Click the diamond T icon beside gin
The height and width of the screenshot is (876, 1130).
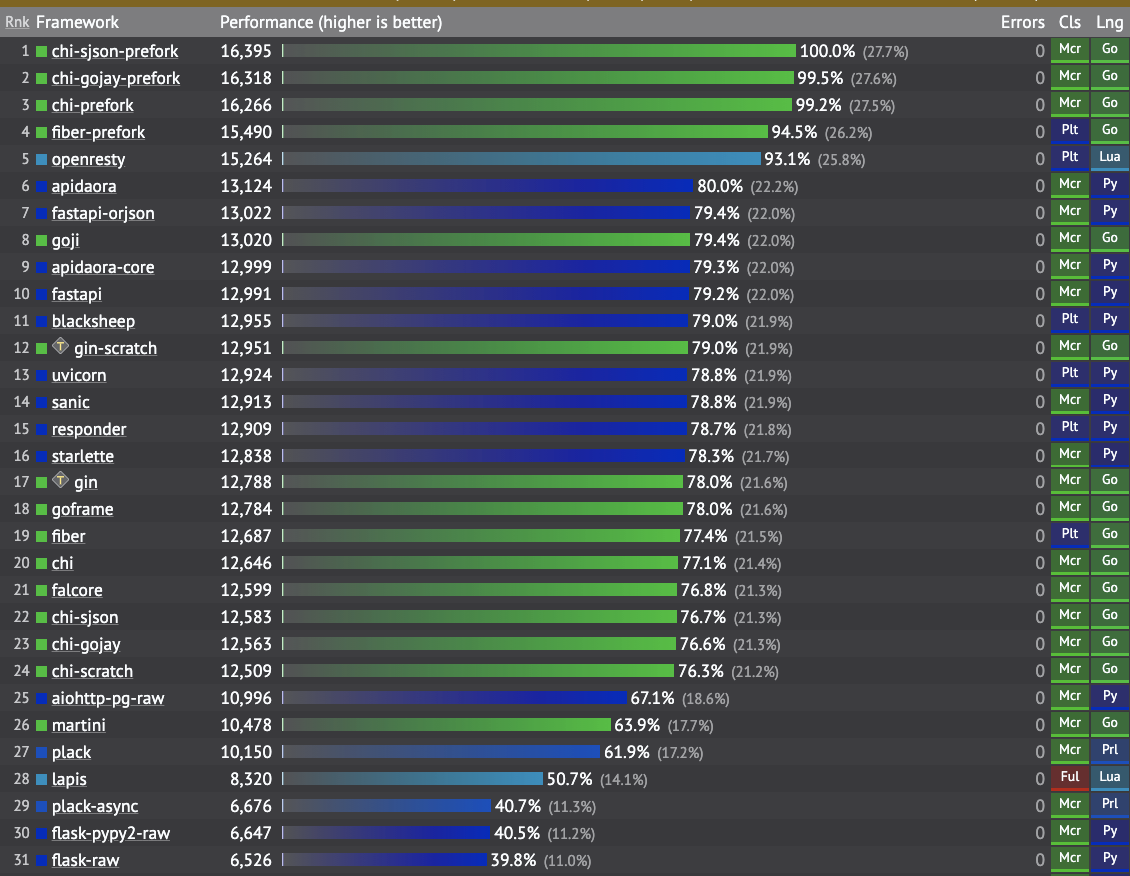coord(61,481)
